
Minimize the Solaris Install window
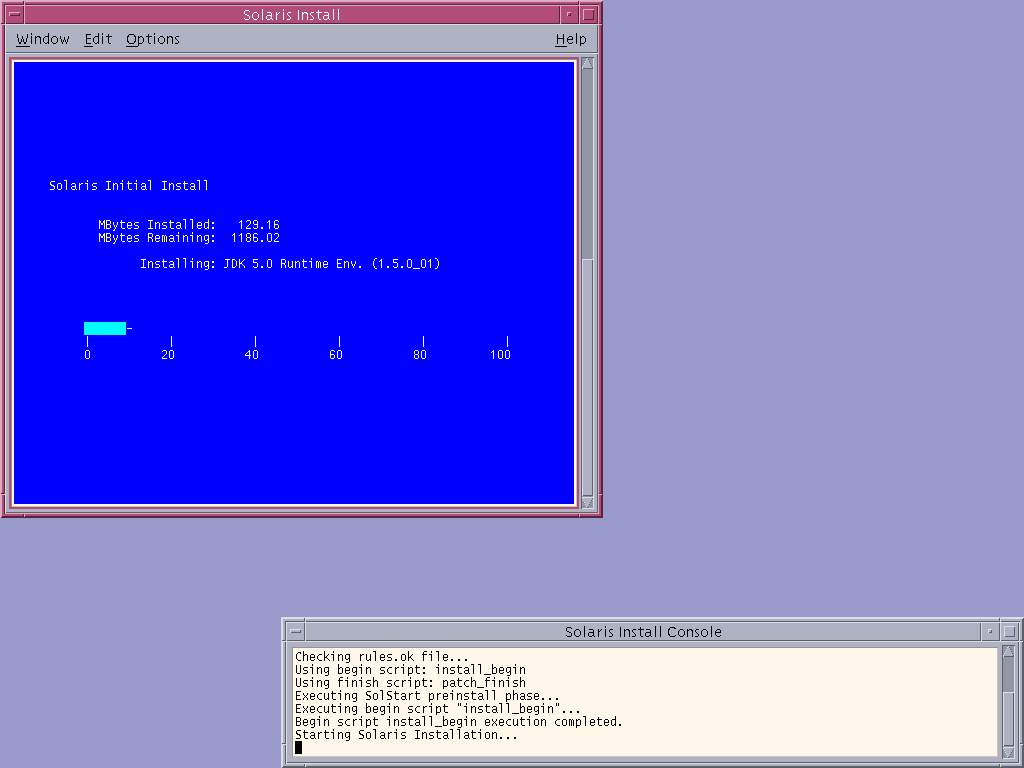click(569, 14)
